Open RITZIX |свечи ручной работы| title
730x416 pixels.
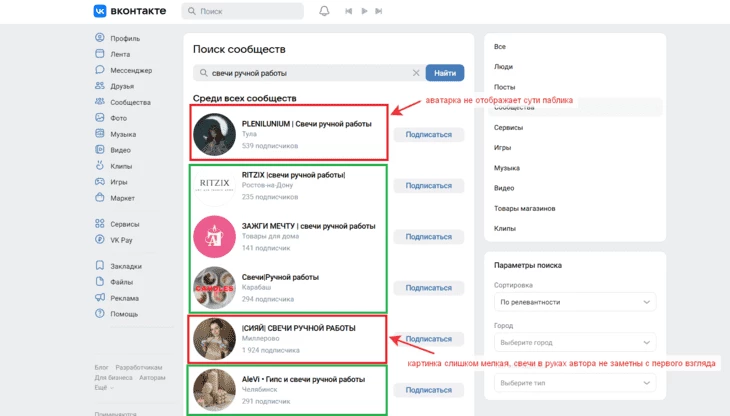pyautogui.click(x=293, y=175)
